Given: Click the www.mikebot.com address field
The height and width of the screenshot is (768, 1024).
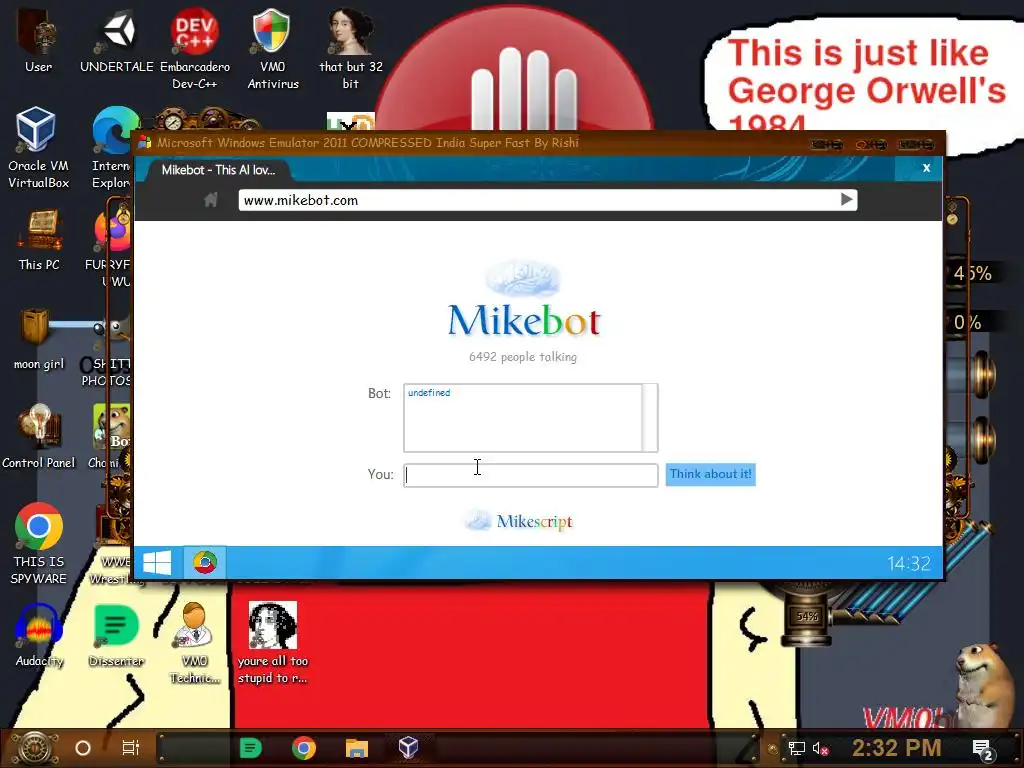Looking at the screenshot, I should click(x=539, y=200).
